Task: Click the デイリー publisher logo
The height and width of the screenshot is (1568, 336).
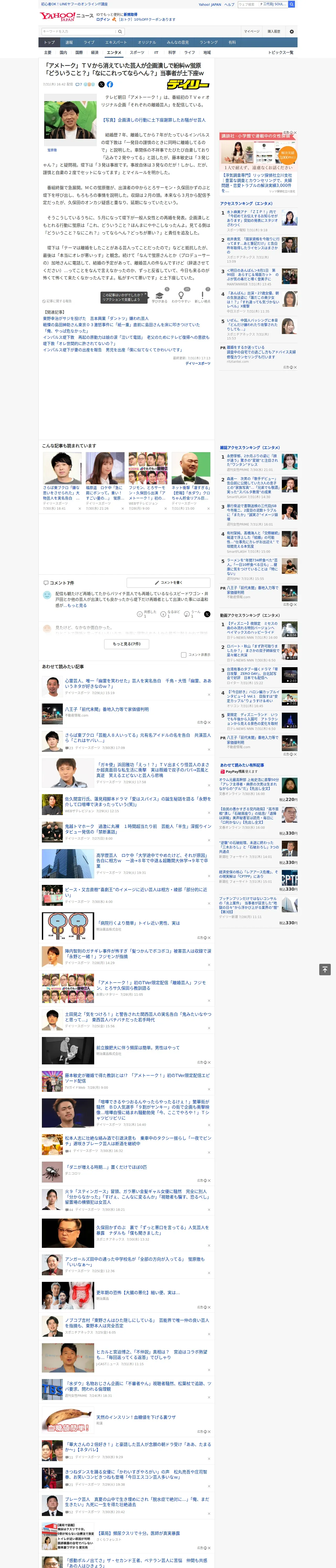Action: pos(188,85)
